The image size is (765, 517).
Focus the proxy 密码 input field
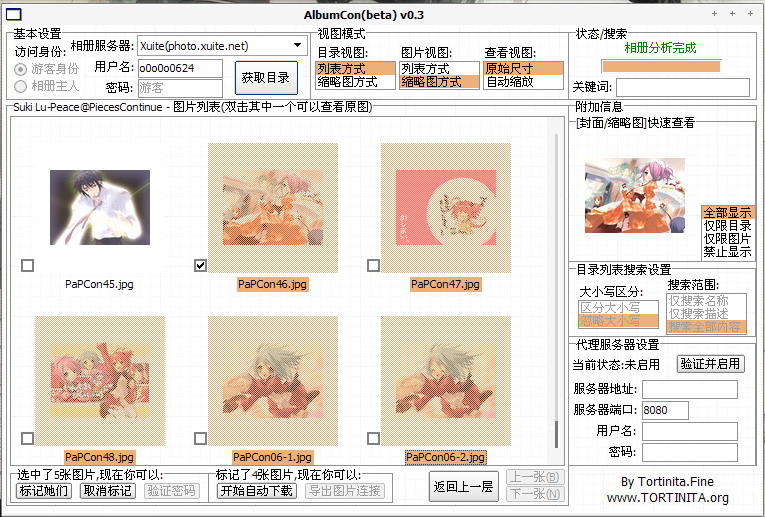coord(690,452)
